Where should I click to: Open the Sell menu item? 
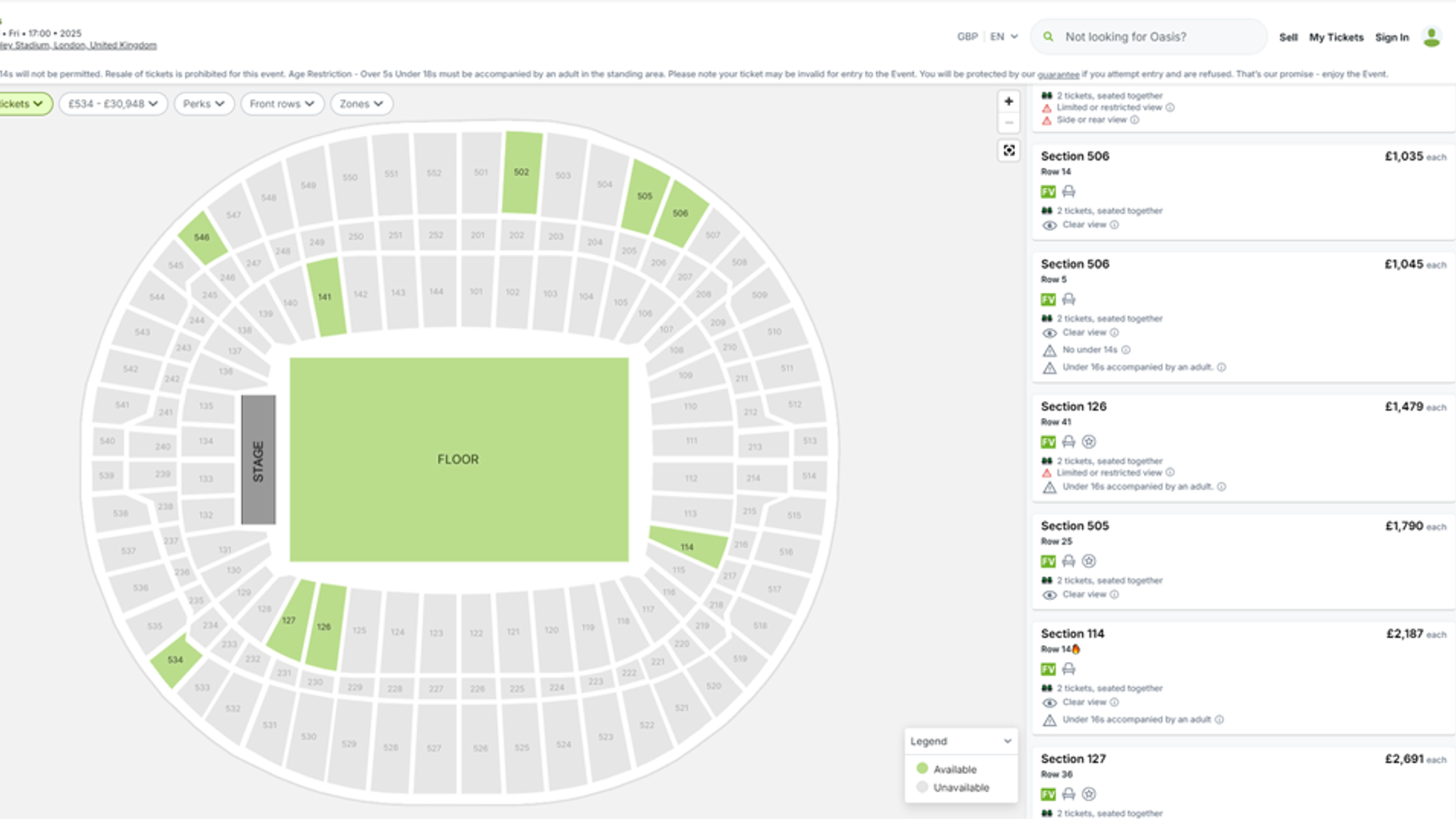click(1288, 38)
